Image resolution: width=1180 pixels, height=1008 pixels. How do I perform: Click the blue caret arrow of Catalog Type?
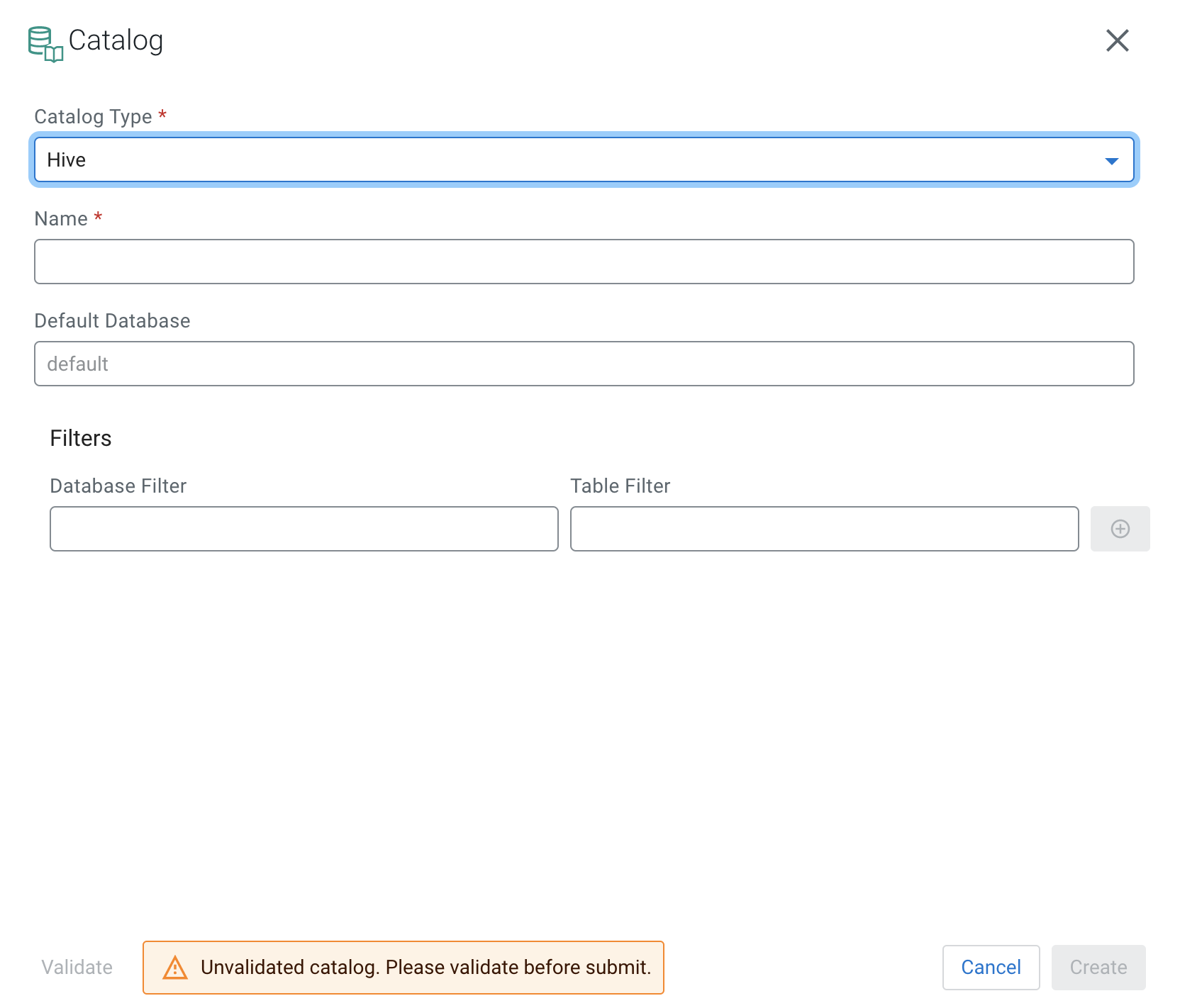1111,161
